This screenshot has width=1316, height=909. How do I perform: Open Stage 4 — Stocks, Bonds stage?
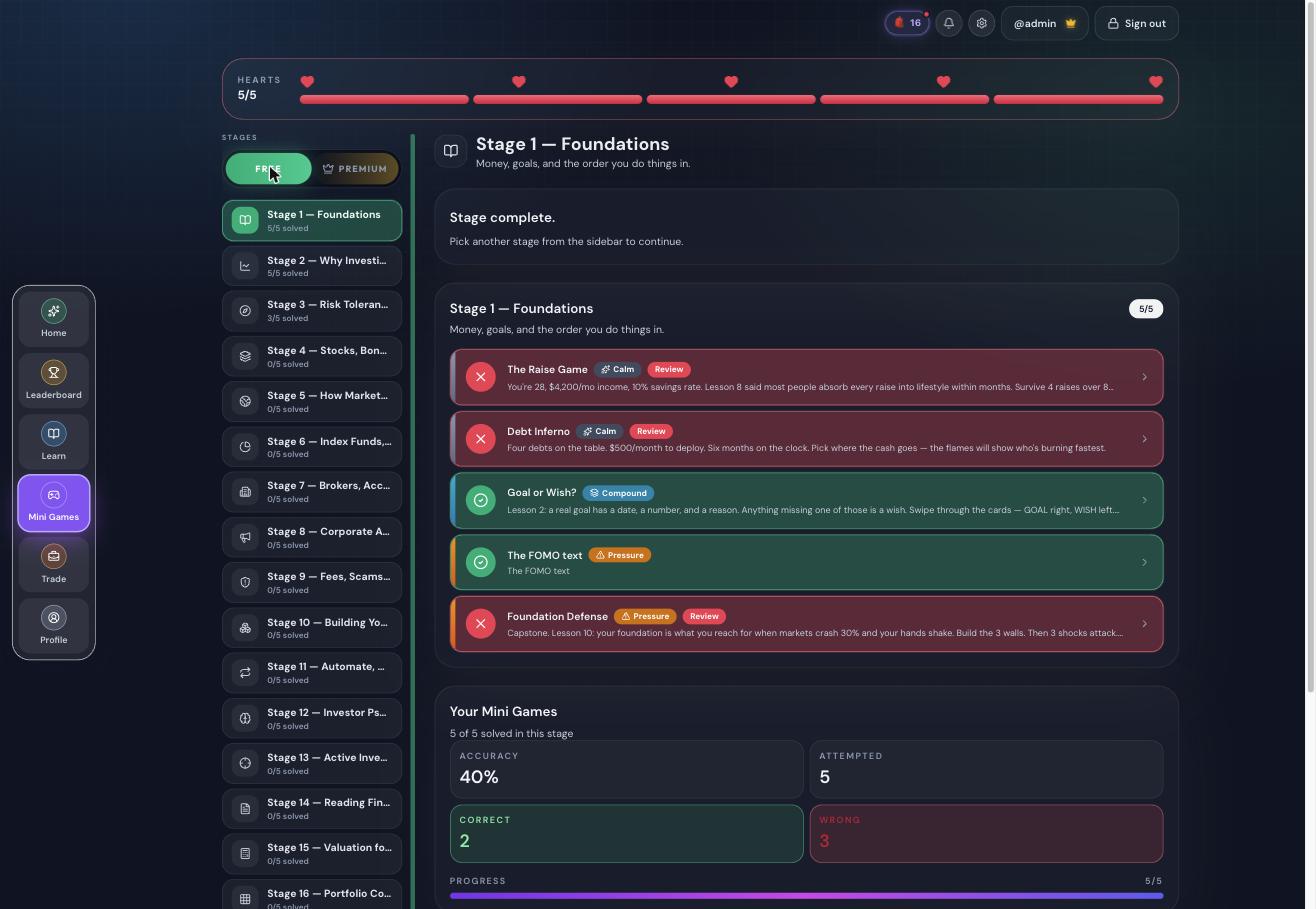pyautogui.click(x=312, y=356)
